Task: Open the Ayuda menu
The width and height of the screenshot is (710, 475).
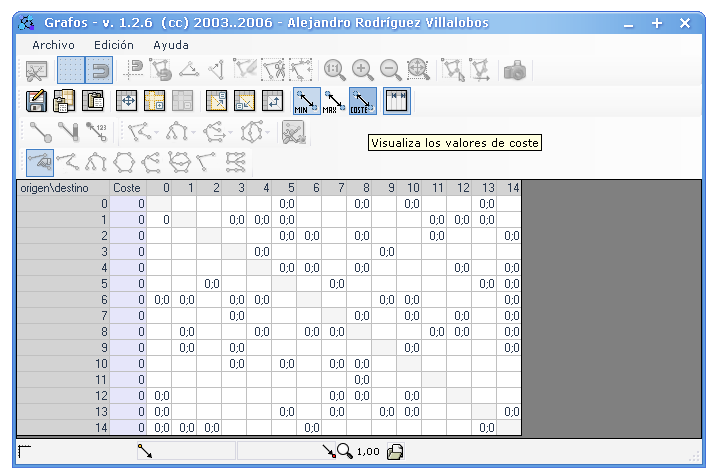Action: [x=171, y=45]
